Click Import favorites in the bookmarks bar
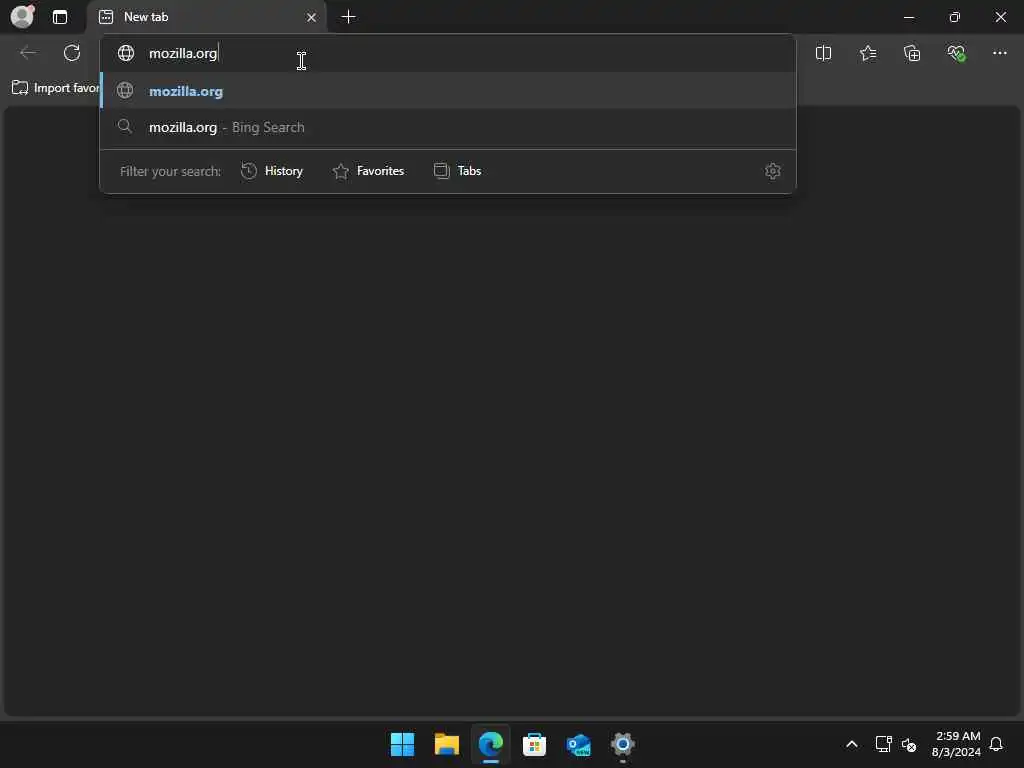The height and width of the screenshot is (768, 1024). pyautogui.click(x=56, y=88)
